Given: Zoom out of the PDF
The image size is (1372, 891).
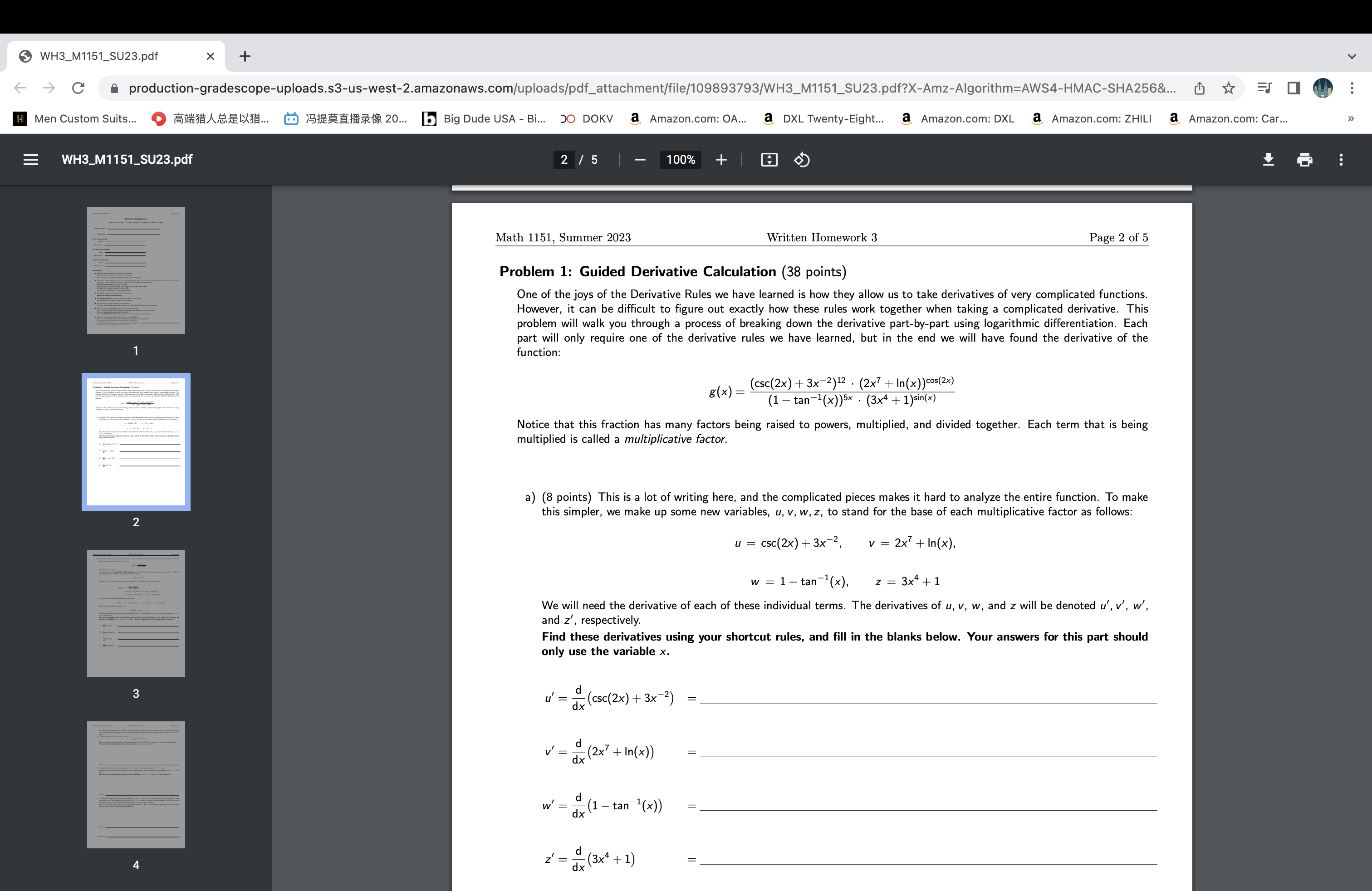Looking at the screenshot, I should point(639,160).
